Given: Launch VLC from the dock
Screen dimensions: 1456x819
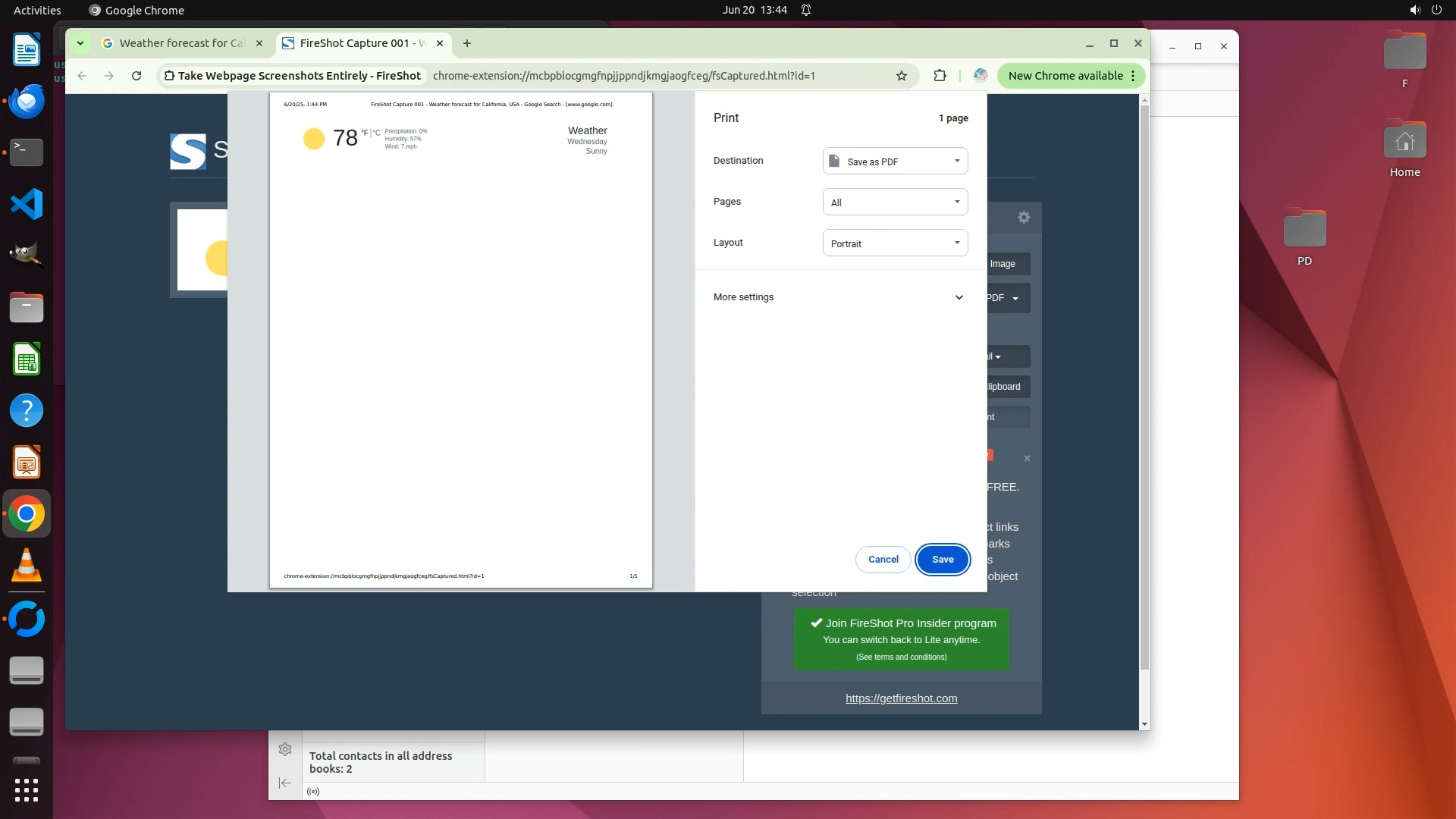Looking at the screenshot, I should [x=27, y=566].
